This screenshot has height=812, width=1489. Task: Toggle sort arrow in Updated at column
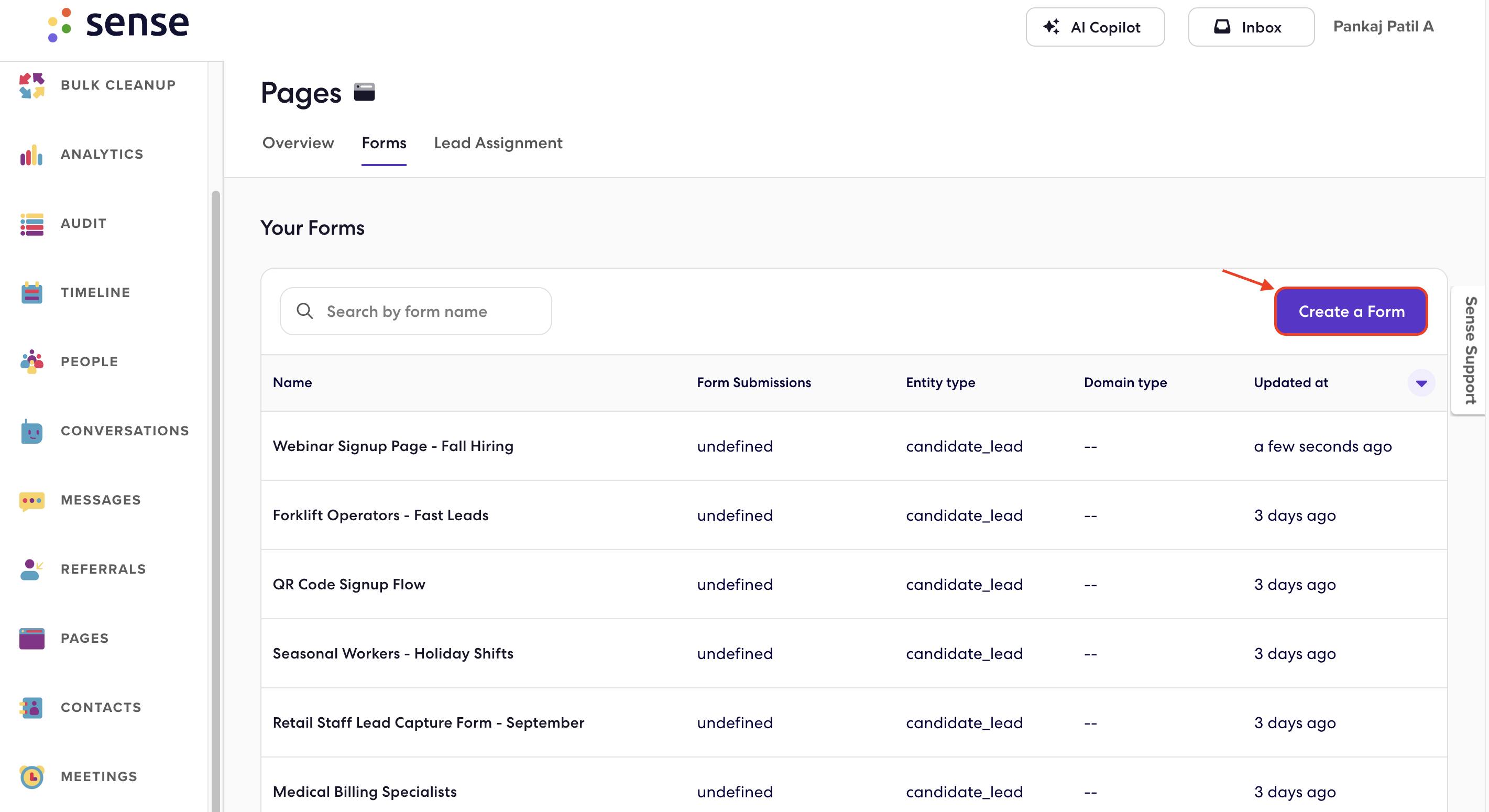tap(1421, 382)
